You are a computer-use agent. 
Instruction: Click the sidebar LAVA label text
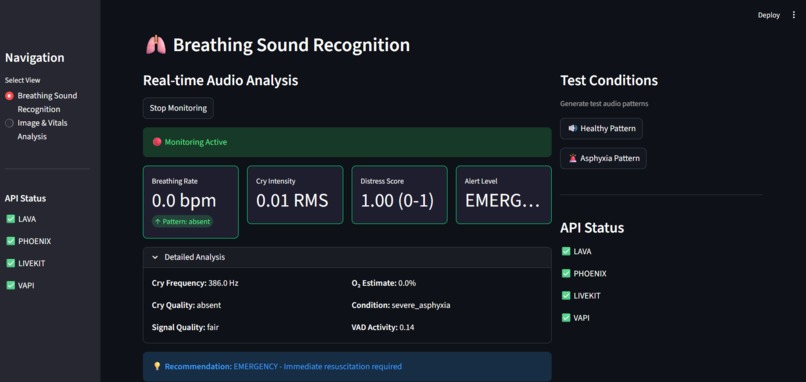click(27, 219)
